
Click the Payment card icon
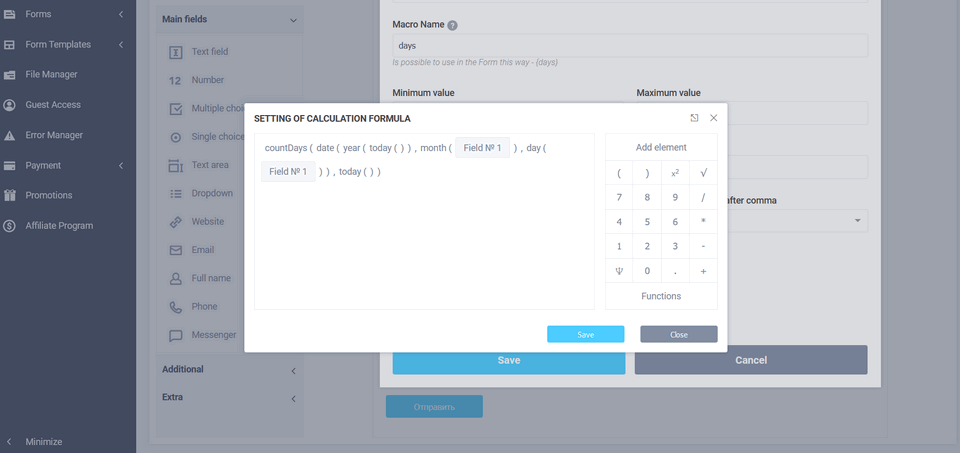(9, 165)
